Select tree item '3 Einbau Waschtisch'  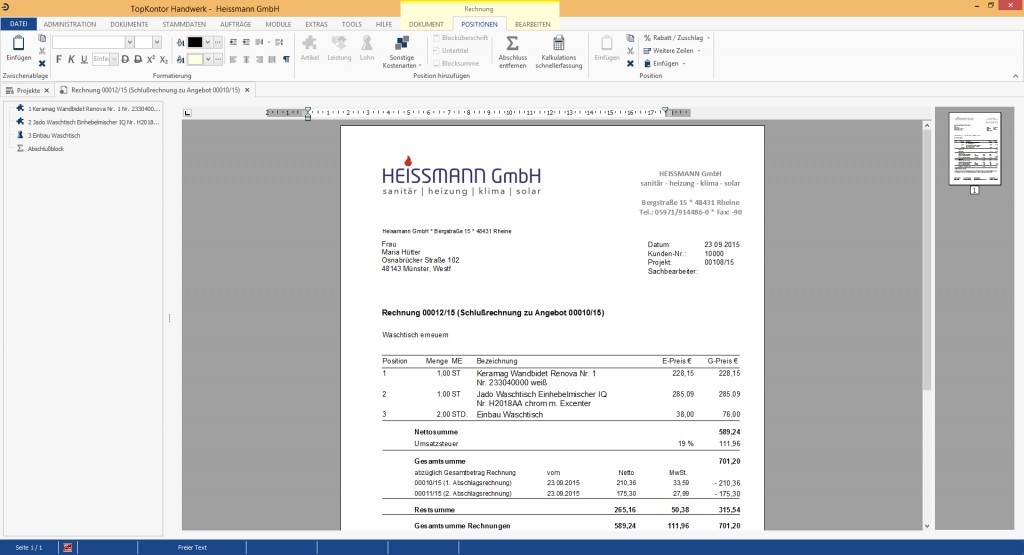[49, 135]
